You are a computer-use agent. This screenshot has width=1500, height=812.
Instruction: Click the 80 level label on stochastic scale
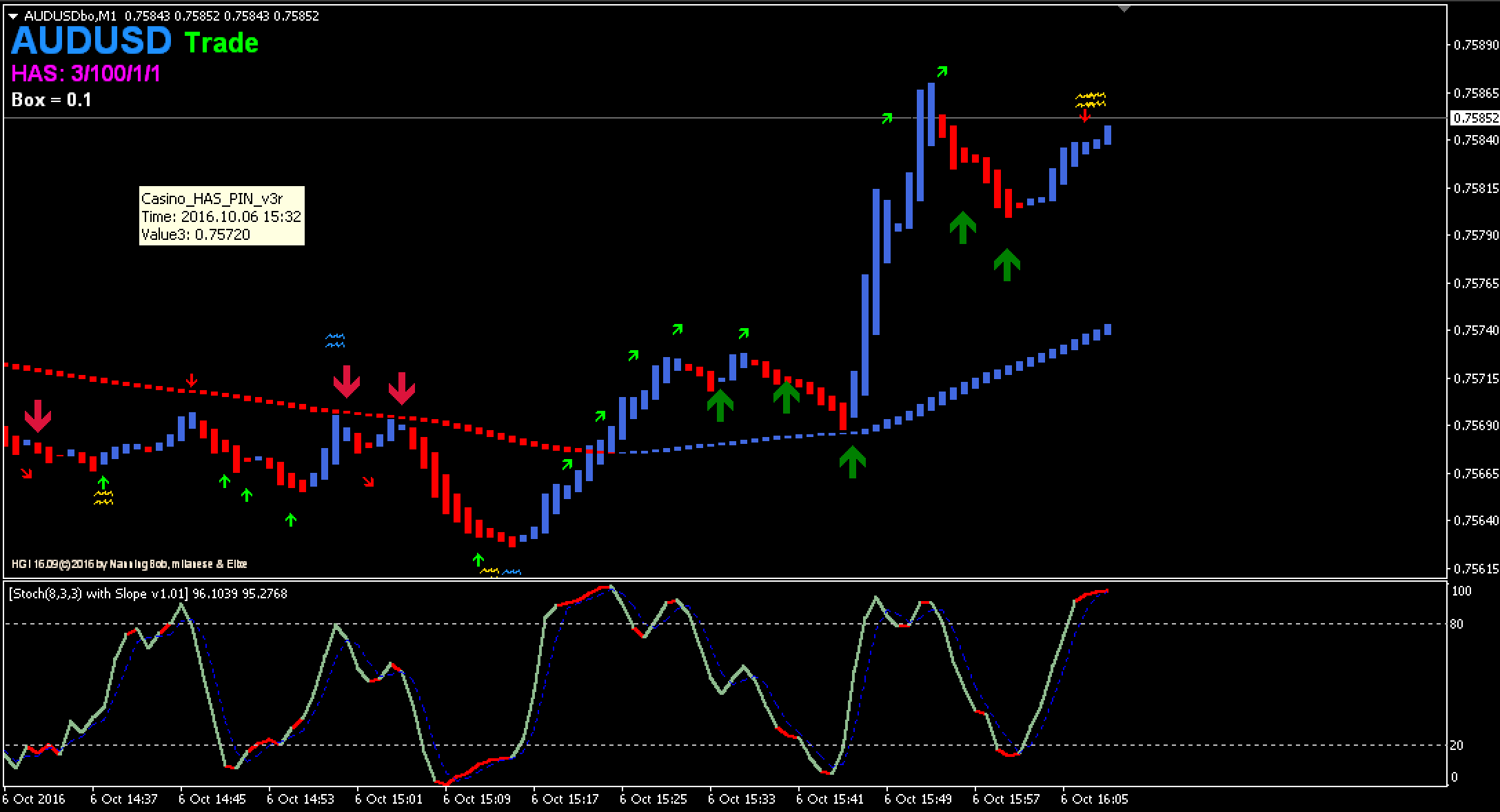coord(1457,625)
